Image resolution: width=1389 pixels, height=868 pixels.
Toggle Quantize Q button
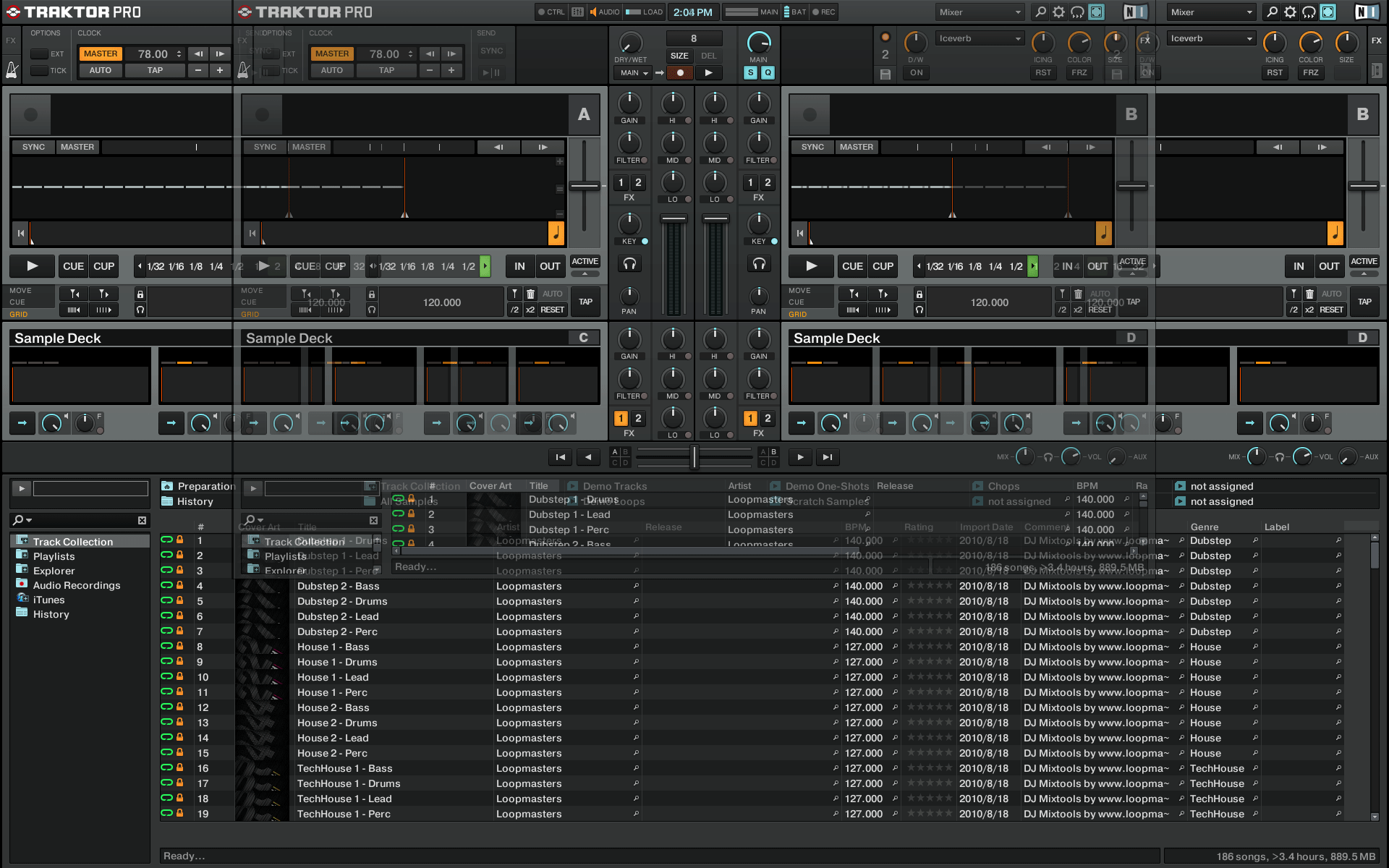[768, 72]
